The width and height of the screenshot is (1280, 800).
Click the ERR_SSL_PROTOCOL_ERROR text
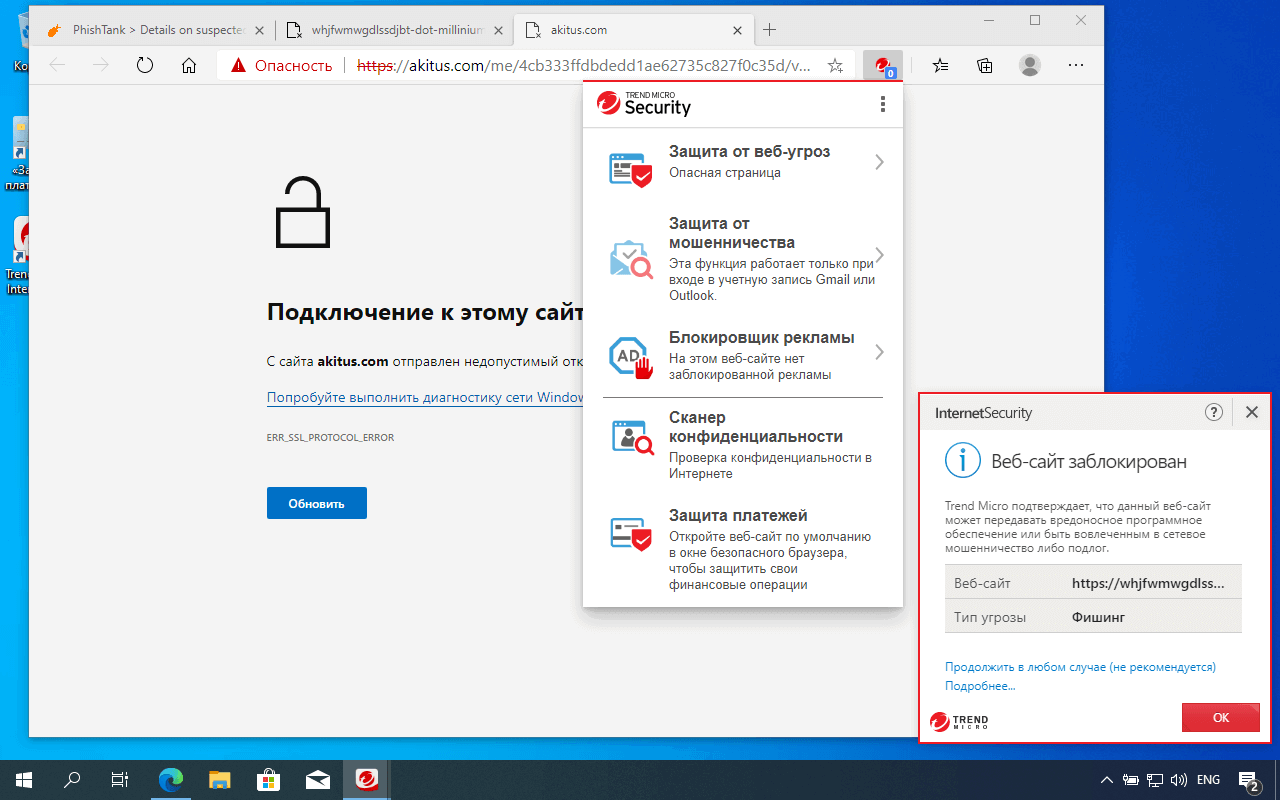pos(330,438)
